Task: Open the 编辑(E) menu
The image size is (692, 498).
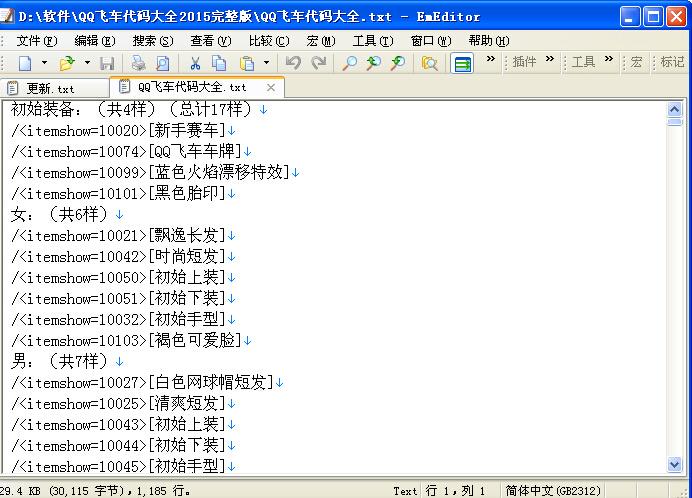Action: [x=95, y=41]
